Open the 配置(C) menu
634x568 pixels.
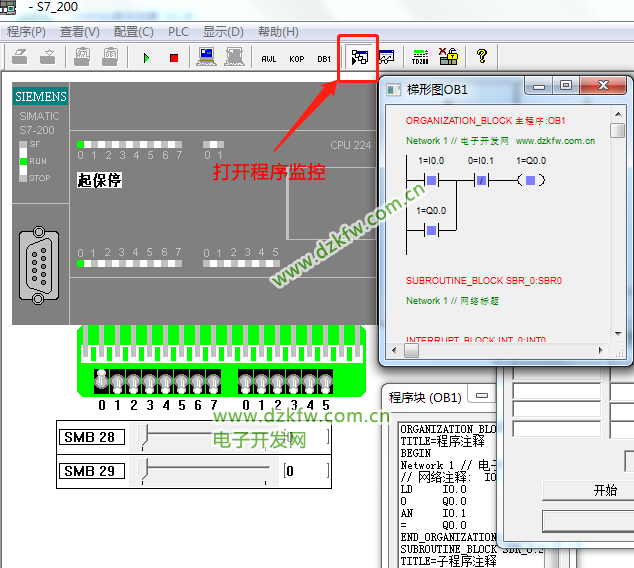click(x=133, y=32)
